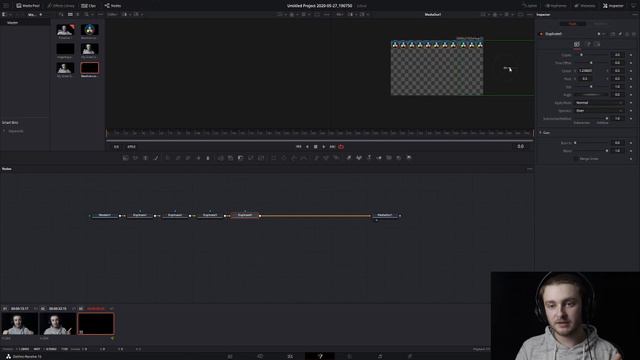Image resolution: width=640 pixels, height=360 pixels.
Task: Toggle the Spline editor panel
Action: pyautogui.click(x=529, y=6)
